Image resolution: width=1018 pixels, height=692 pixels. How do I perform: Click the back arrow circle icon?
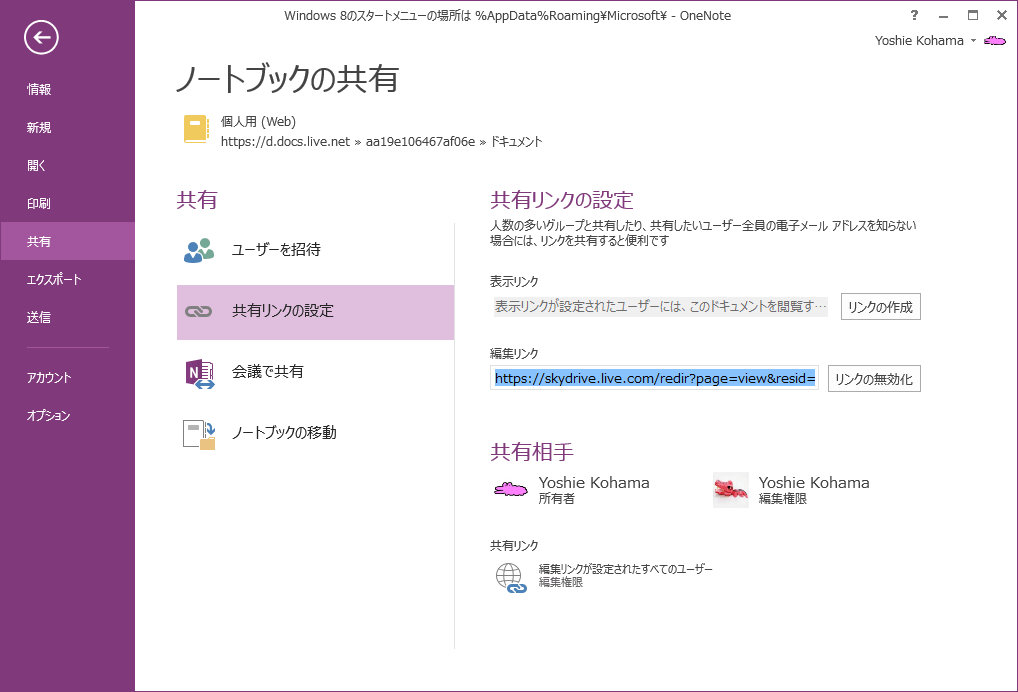(x=42, y=38)
